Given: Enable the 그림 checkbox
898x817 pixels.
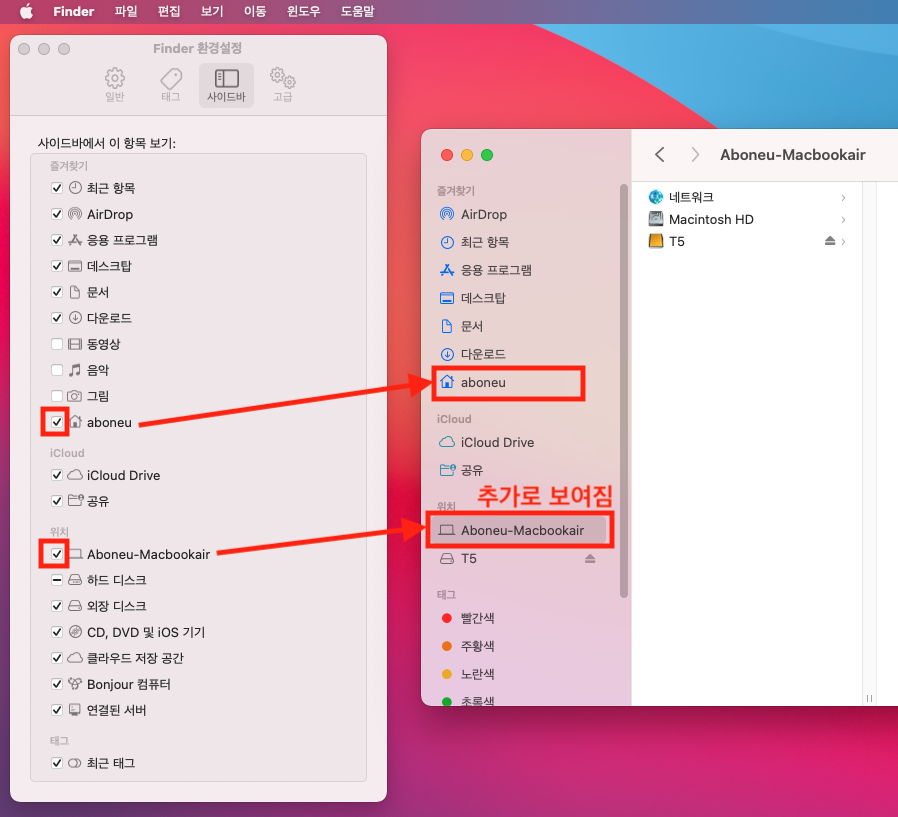Looking at the screenshot, I should coord(57,396).
